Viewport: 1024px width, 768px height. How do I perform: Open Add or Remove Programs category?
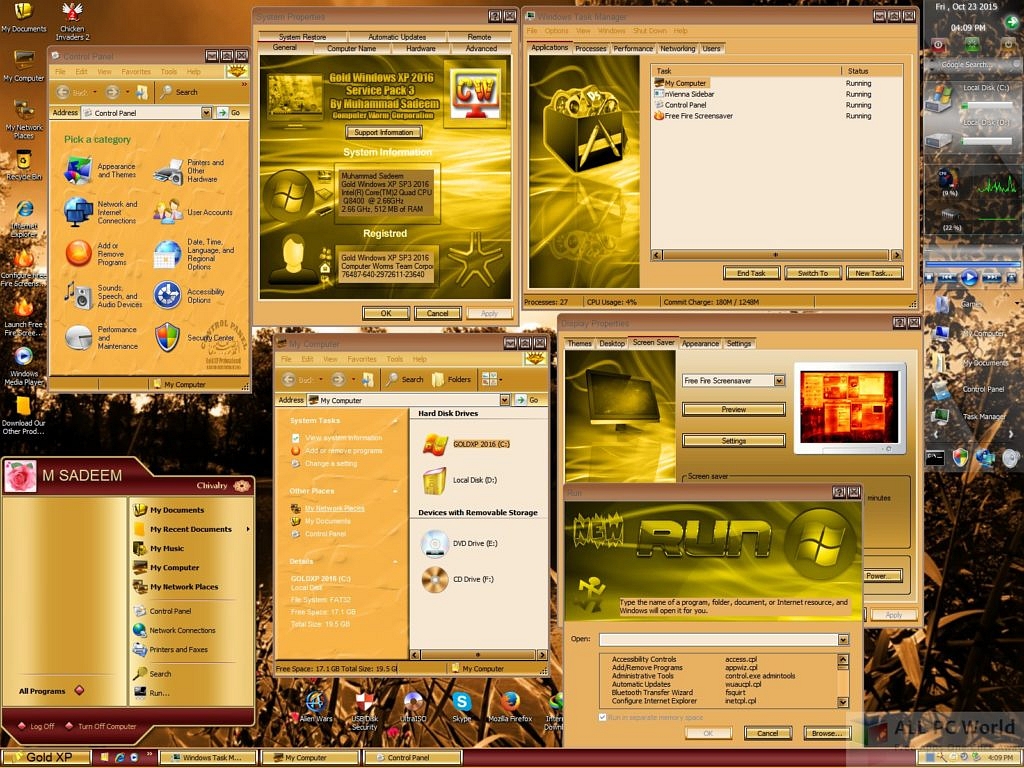coord(78,253)
